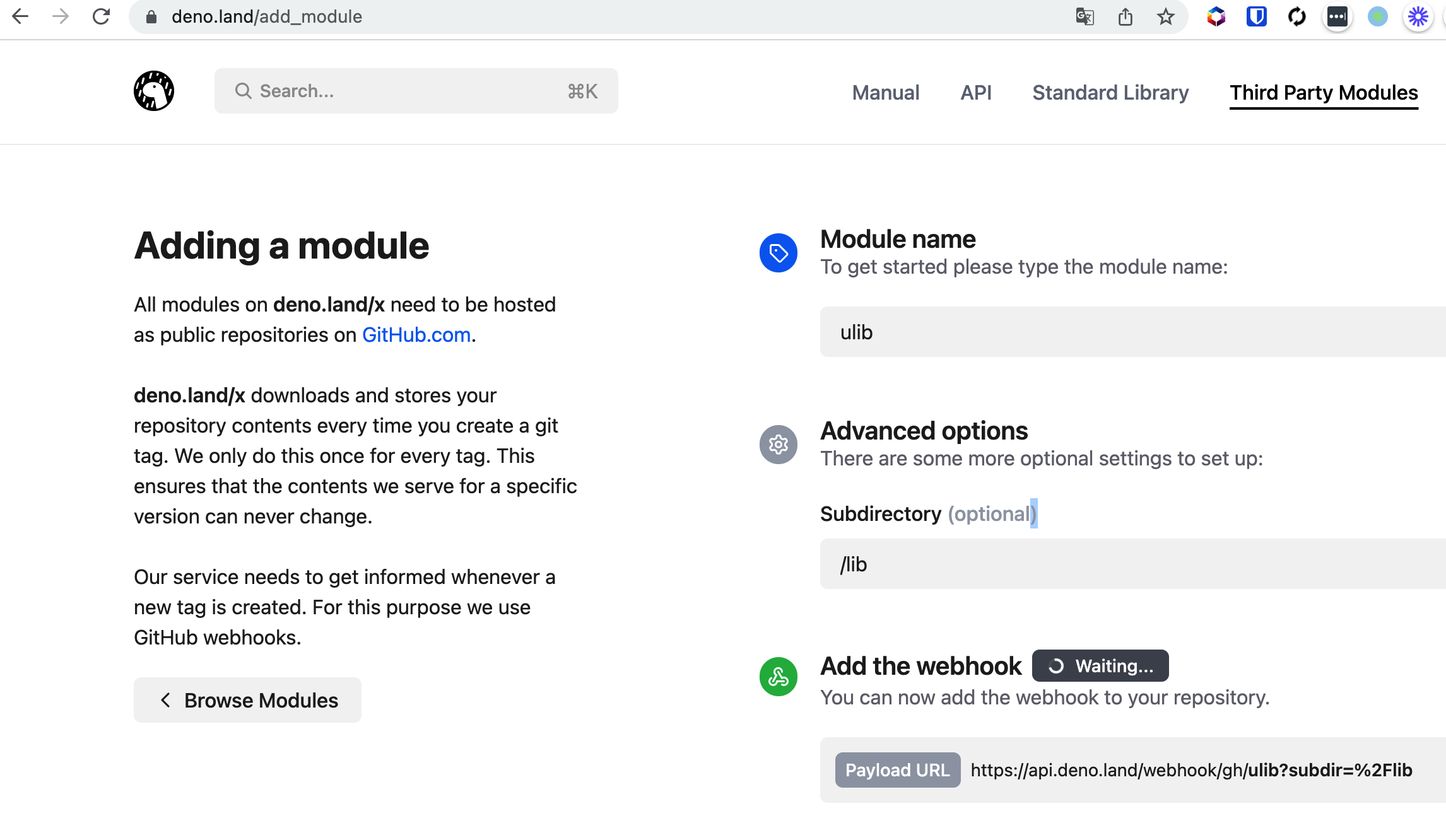Click the Subdirectory (optional) label
1446x840 pixels.
pyautogui.click(x=928, y=514)
